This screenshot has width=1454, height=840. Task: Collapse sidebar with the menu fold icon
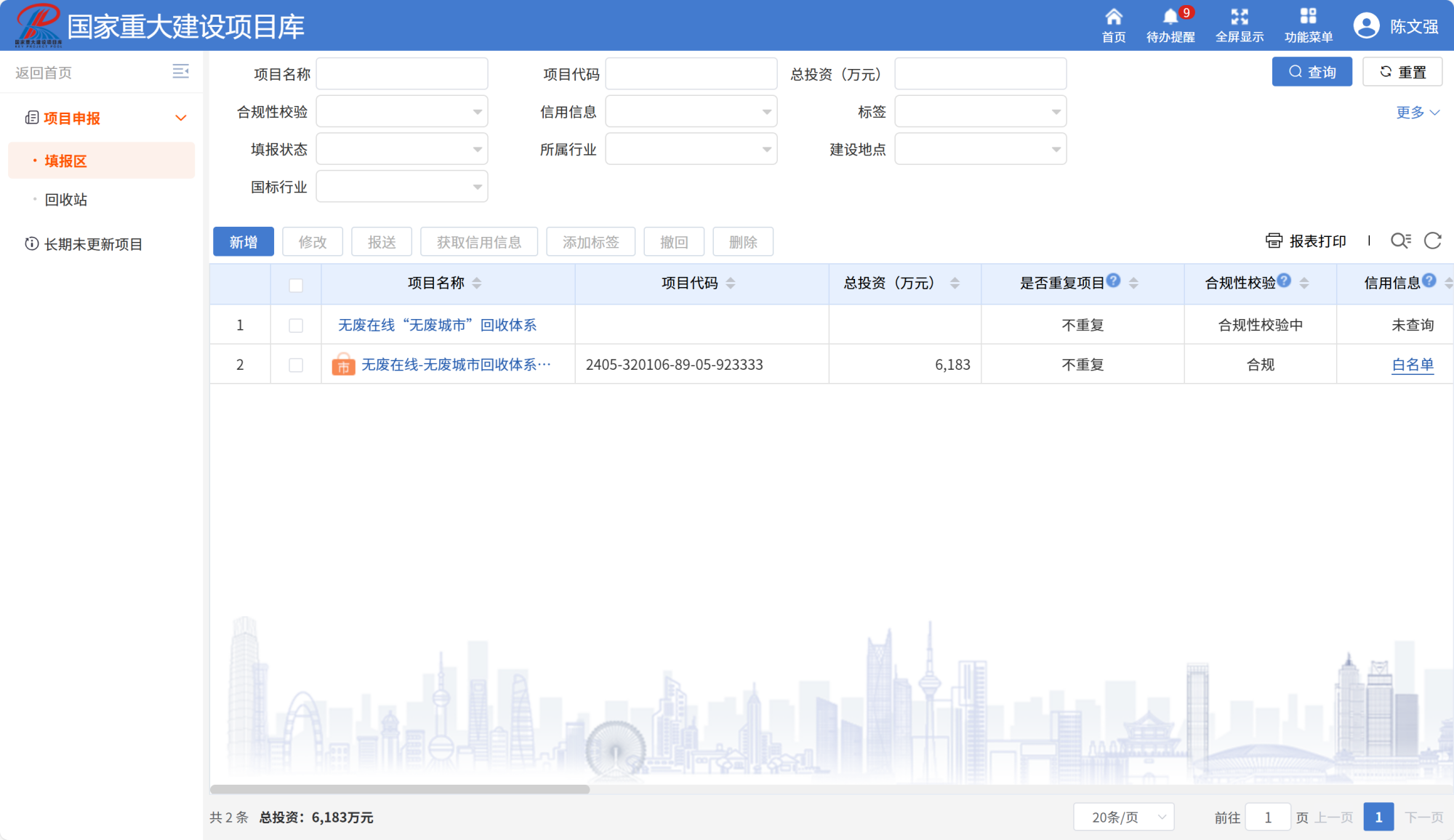coord(180,71)
